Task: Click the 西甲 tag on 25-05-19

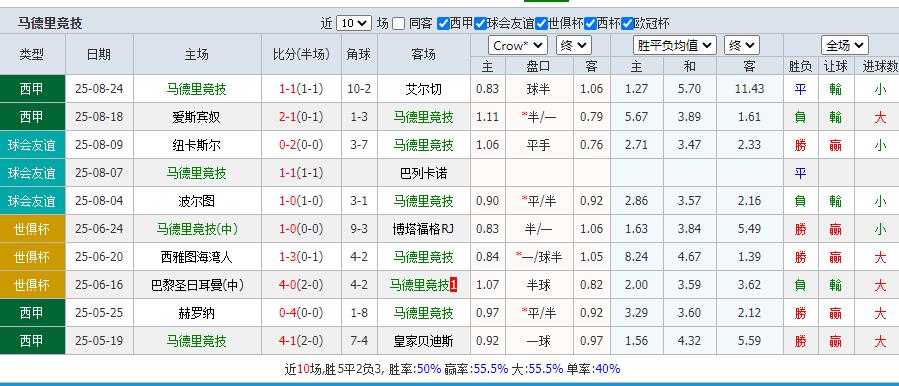Action: point(32,341)
